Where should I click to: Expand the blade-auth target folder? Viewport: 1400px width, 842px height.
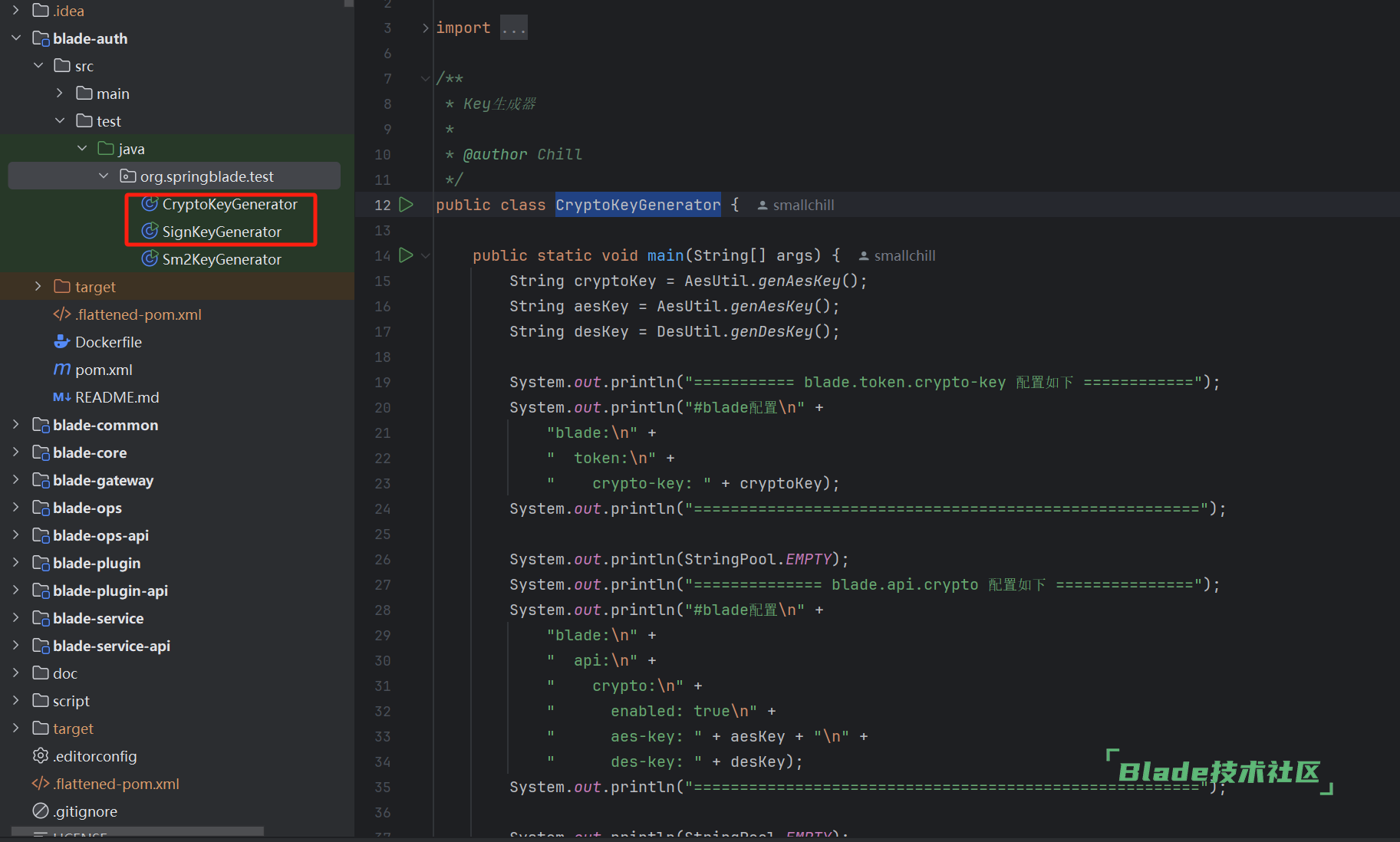click(x=38, y=286)
